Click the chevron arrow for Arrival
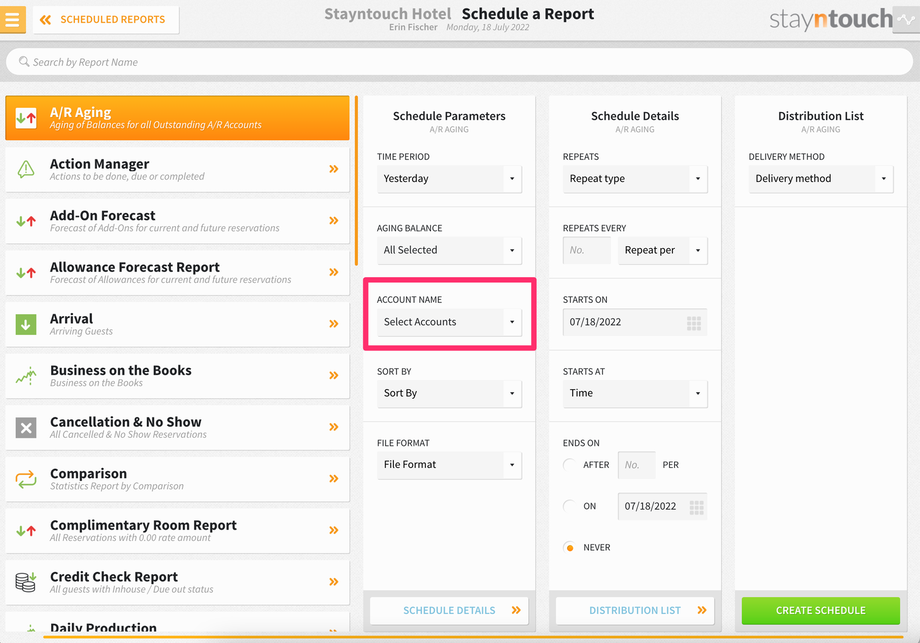This screenshot has width=920, height=643. 334,324
